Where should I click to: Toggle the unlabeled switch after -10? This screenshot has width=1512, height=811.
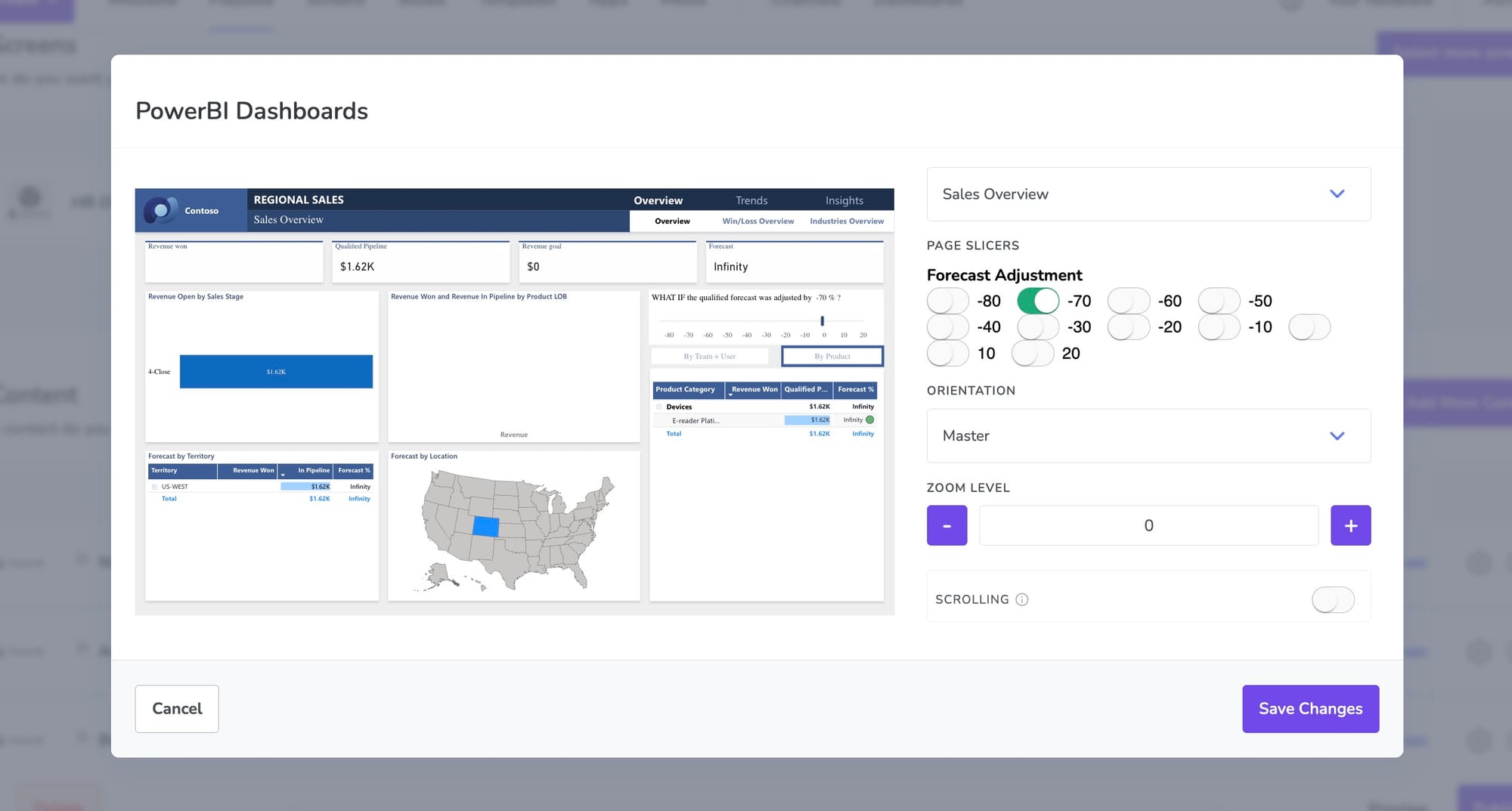[1309, 327]
